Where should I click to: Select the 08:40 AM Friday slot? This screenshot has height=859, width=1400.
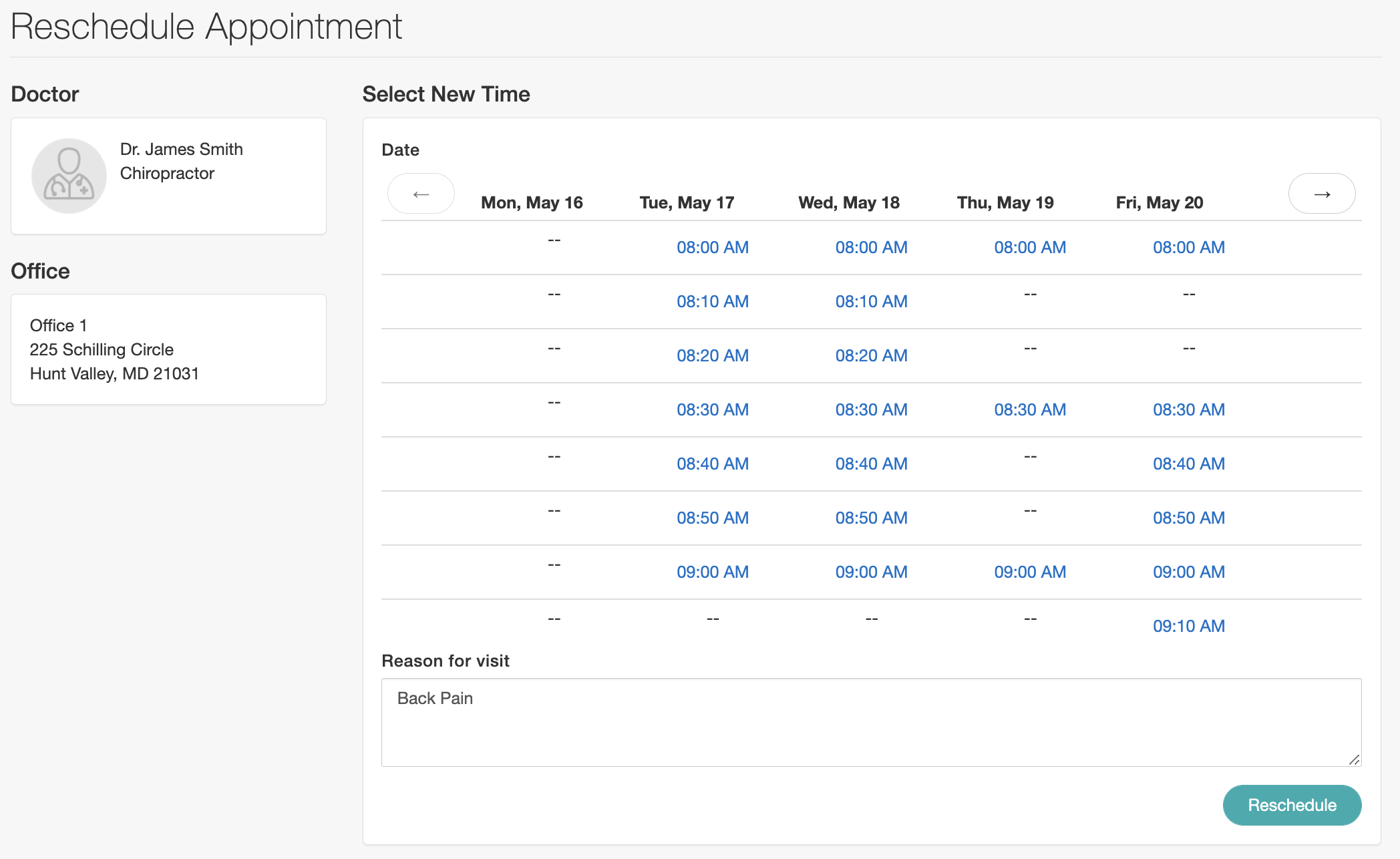coord(1189,464)
